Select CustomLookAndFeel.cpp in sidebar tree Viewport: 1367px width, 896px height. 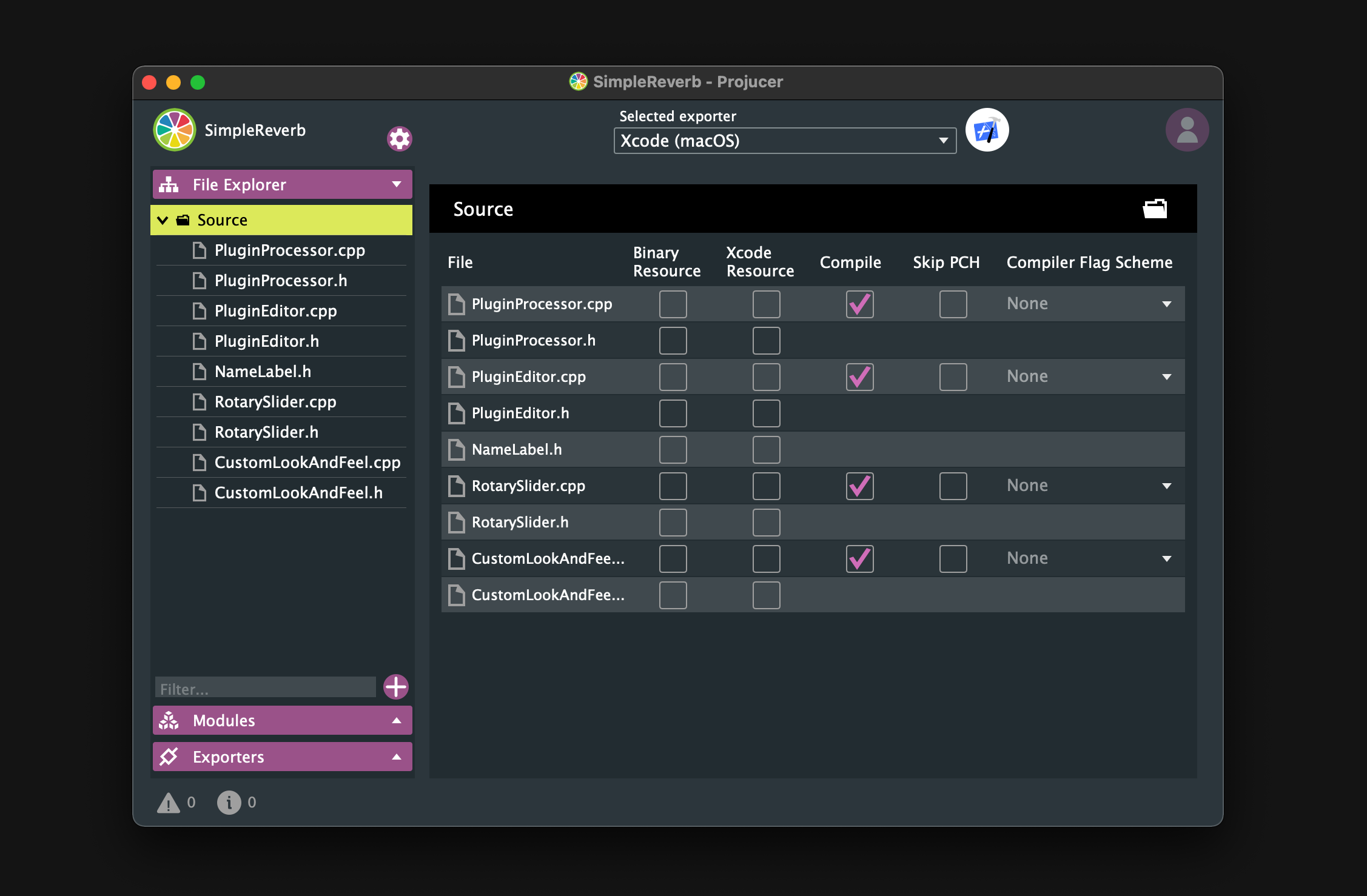(281, 463)
